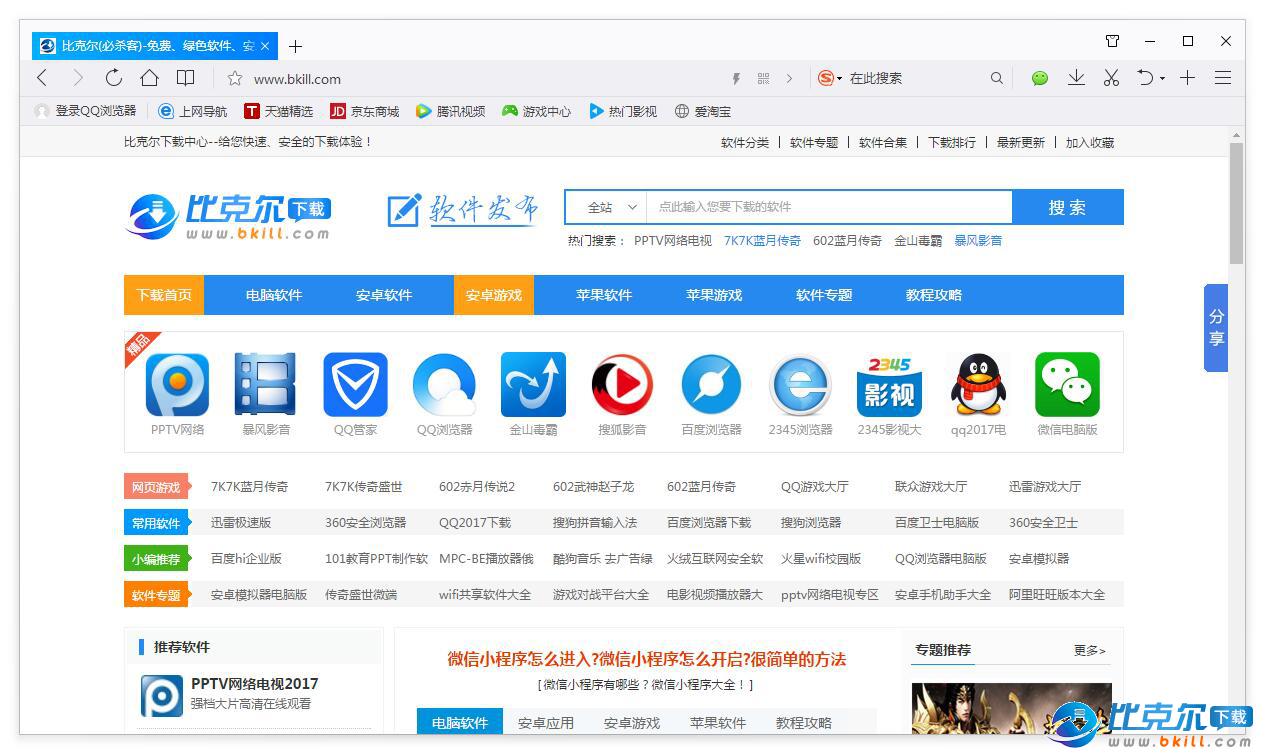The height and width of the screenshot is (754, 1265).
Task: Bookmark page with the star icon
Action: tap(235, 78)
